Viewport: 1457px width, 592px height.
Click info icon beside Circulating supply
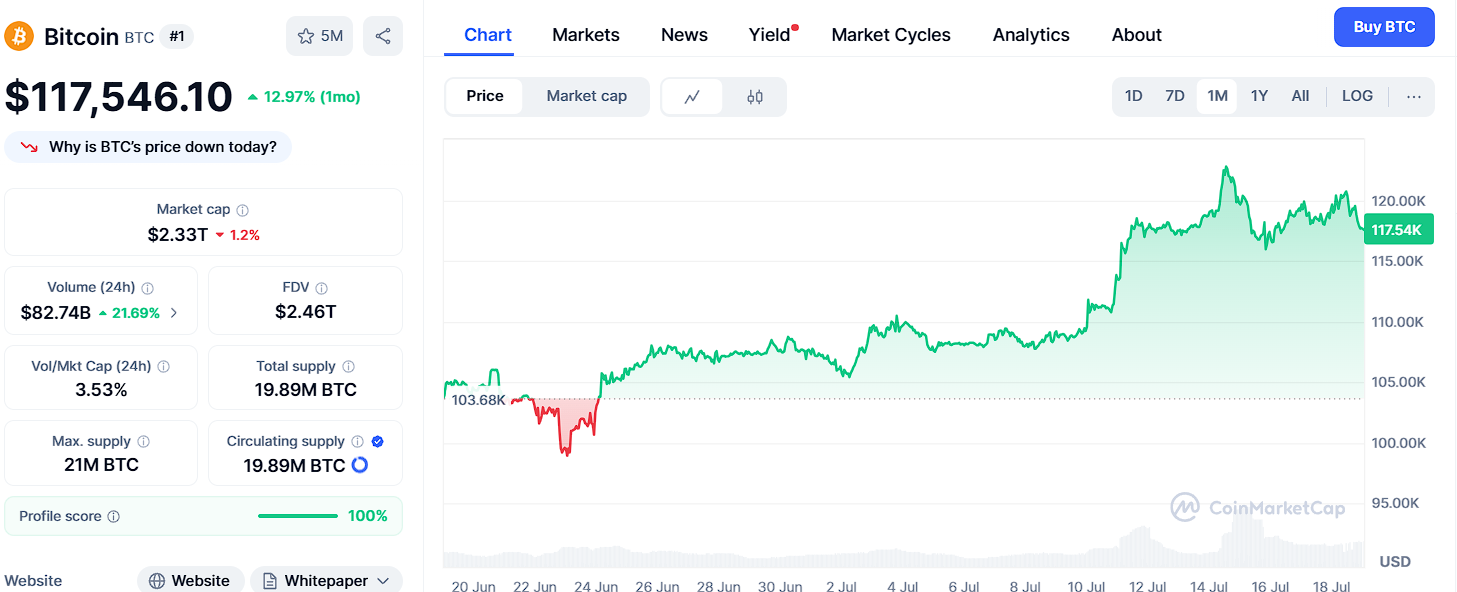(357, 442)
